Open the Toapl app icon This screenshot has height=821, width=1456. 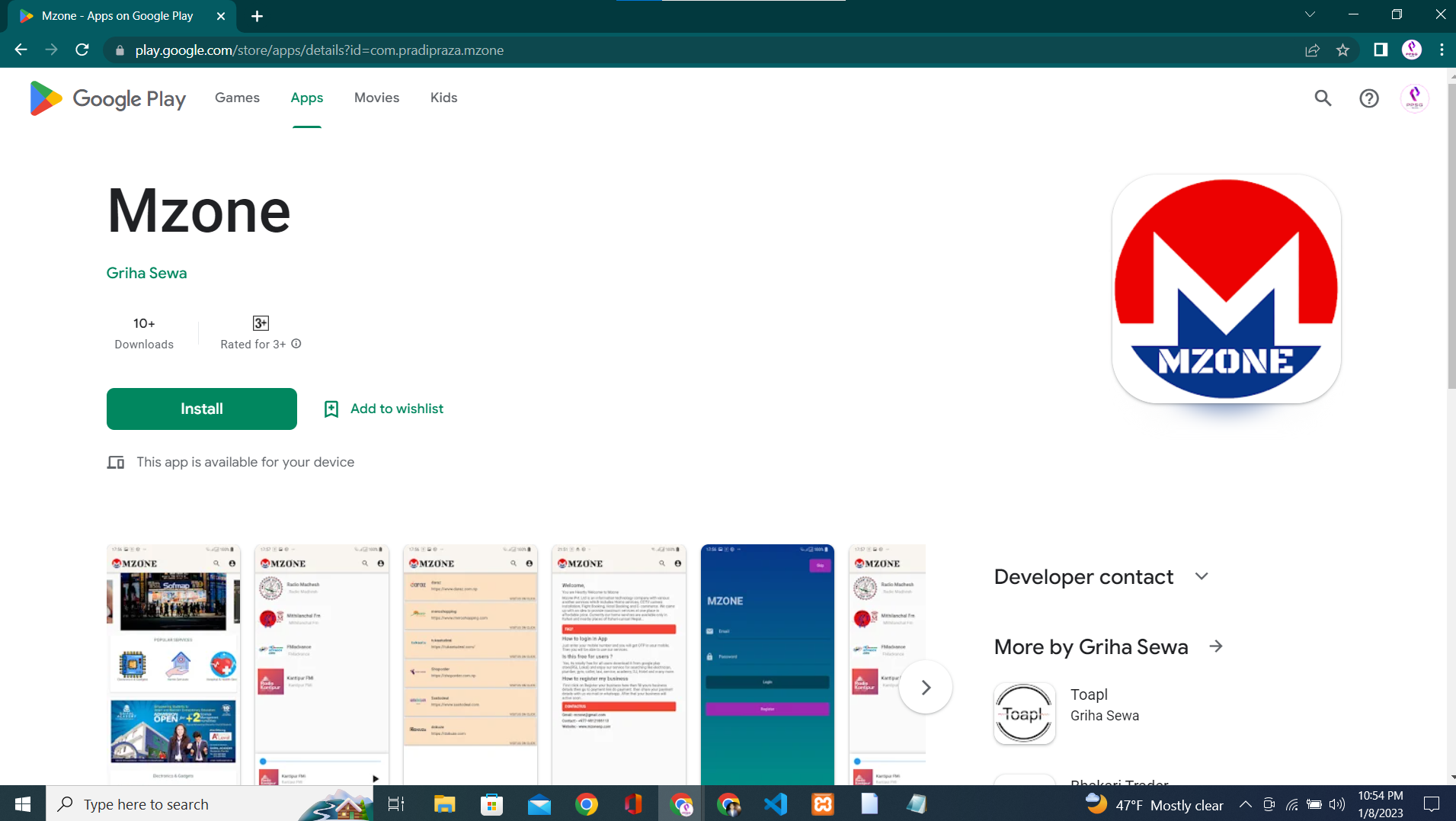click(1024, 714)
